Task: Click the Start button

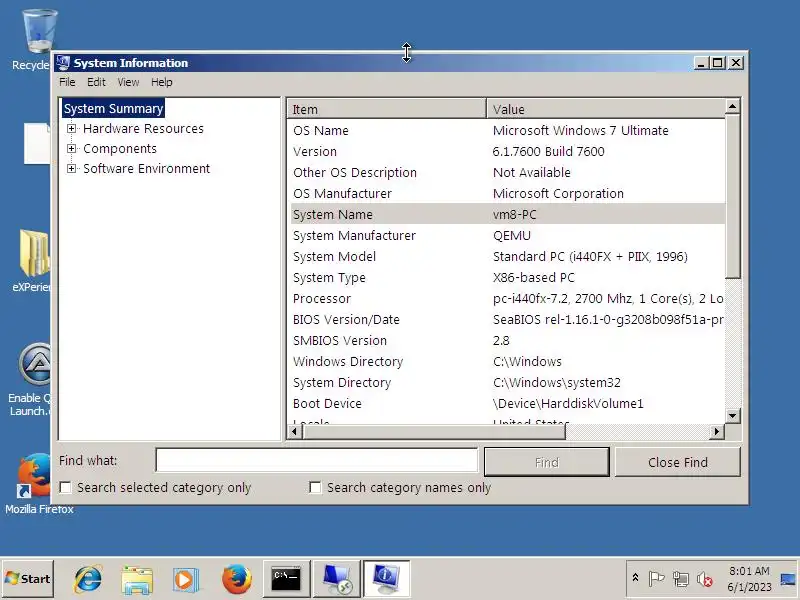Action: (x=28, y=579)
